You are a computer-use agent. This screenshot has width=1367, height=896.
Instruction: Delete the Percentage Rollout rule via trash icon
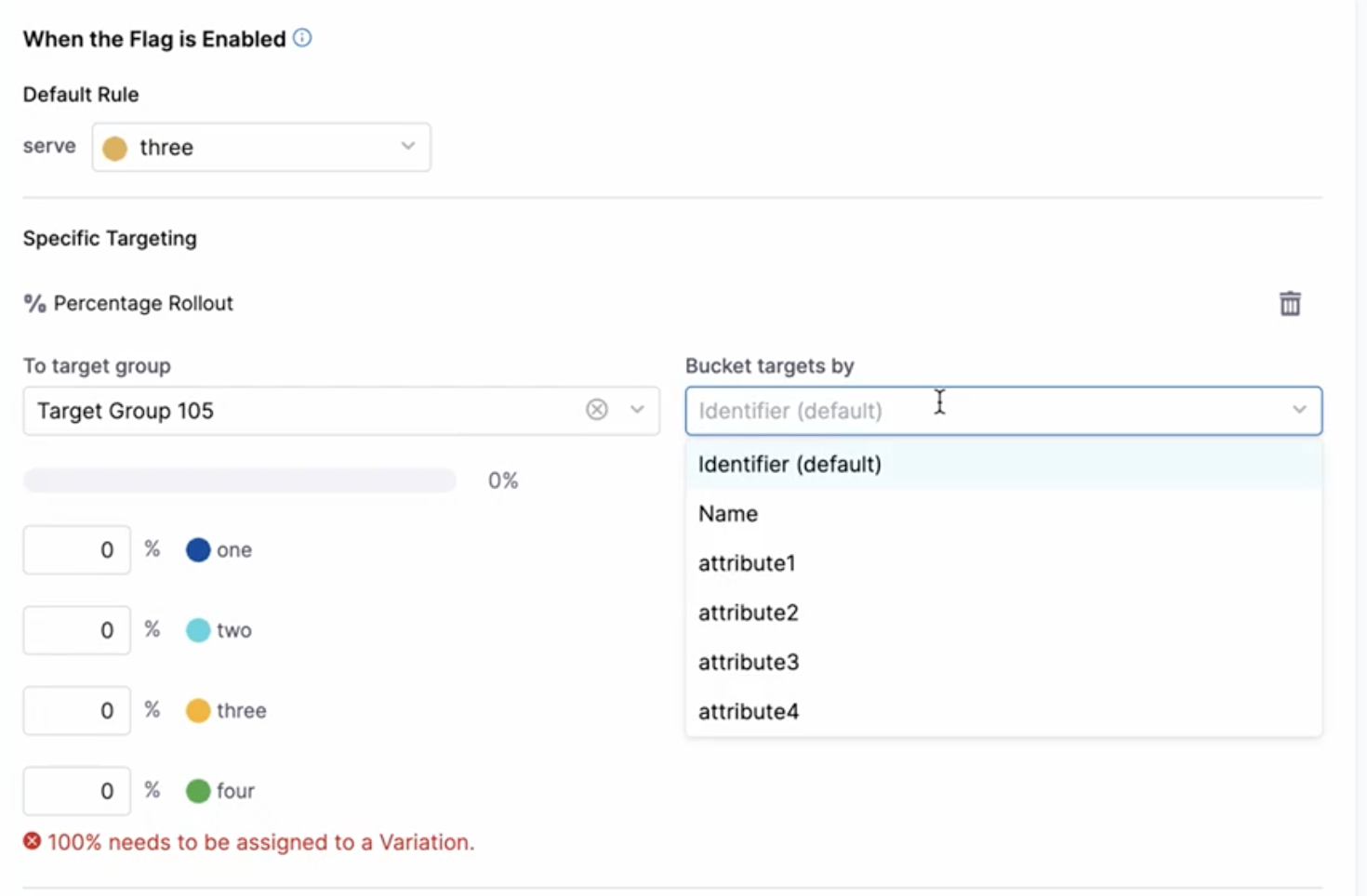click(x=1290, y=303)
